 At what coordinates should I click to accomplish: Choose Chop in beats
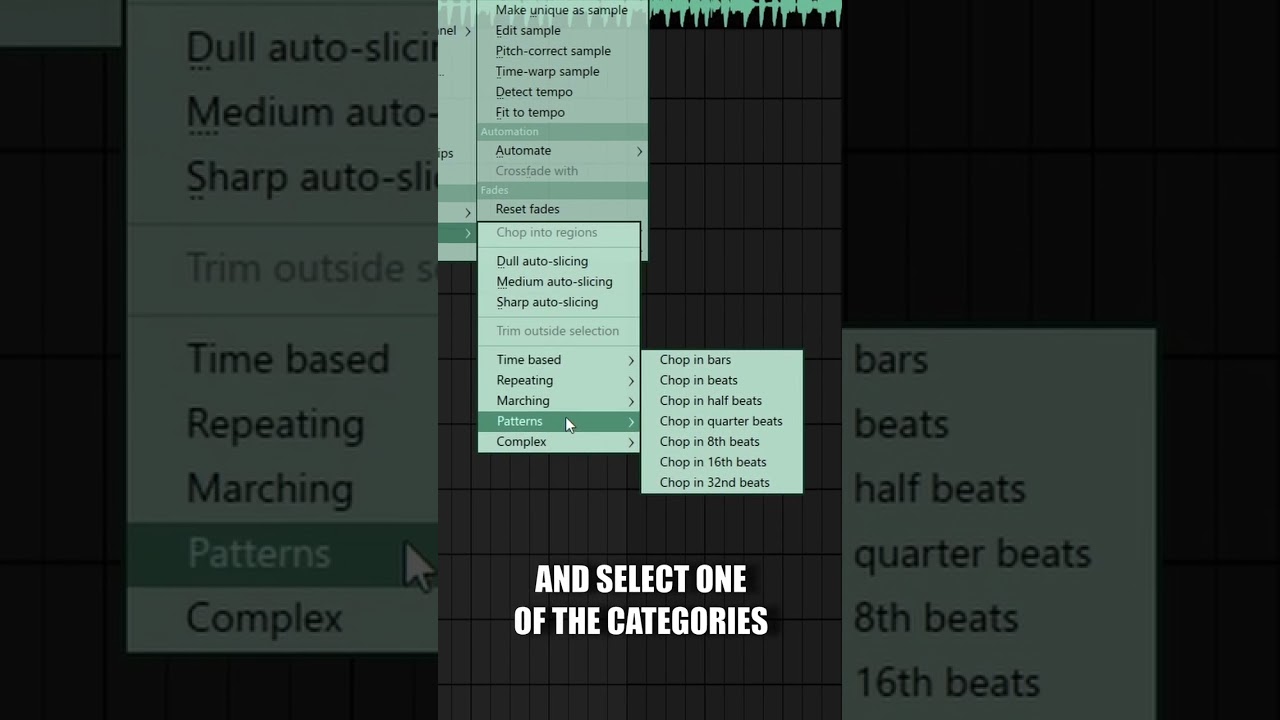721,380
